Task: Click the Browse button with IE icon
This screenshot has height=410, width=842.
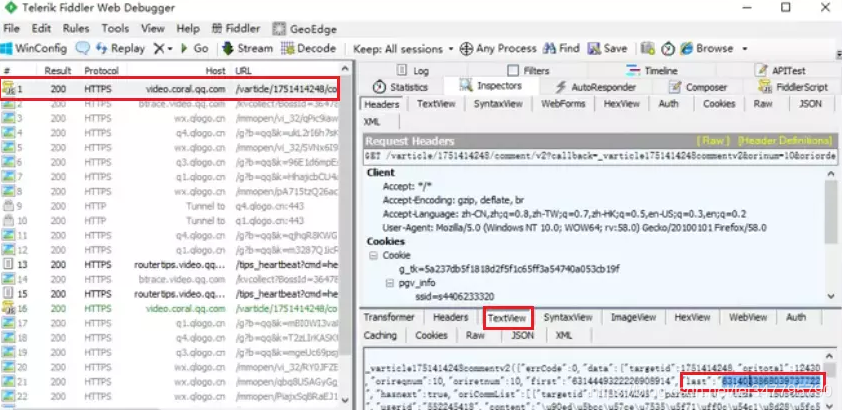Action: [706, 48]
